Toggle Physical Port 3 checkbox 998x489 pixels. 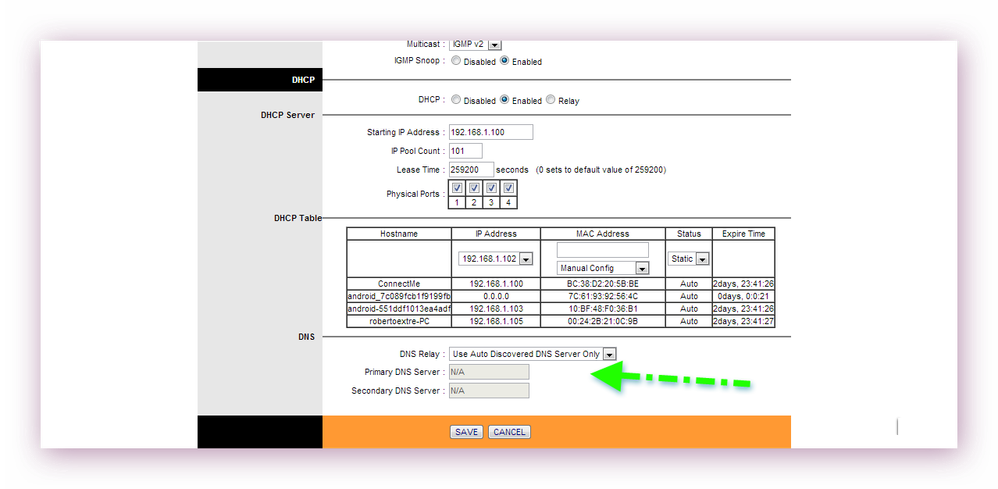point(491,188)
